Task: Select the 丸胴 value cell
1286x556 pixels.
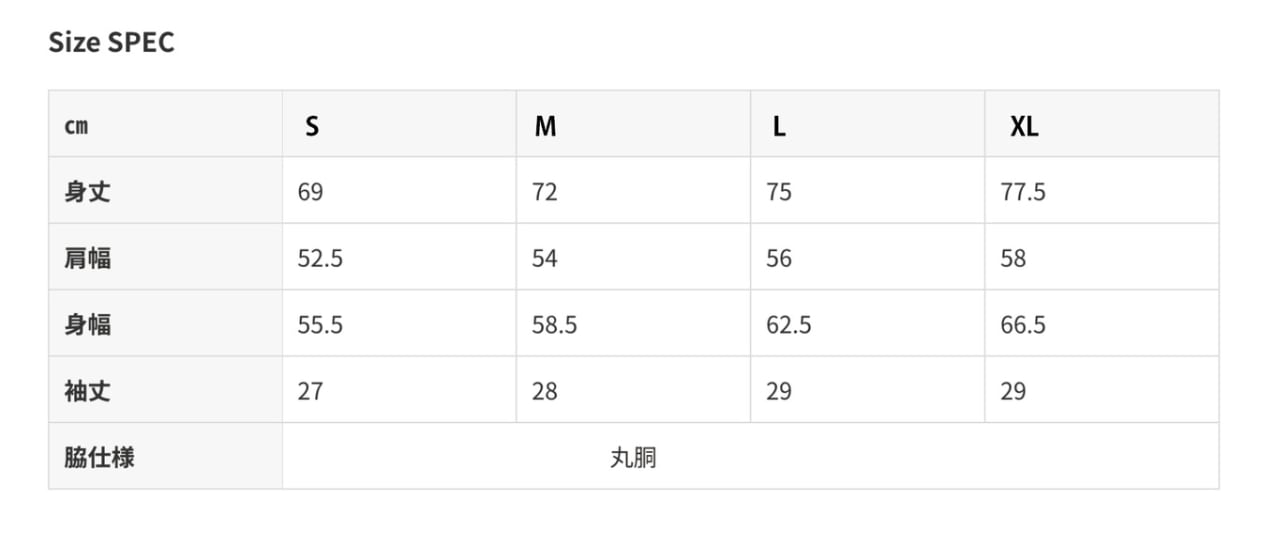Action: tap(634, 458)
